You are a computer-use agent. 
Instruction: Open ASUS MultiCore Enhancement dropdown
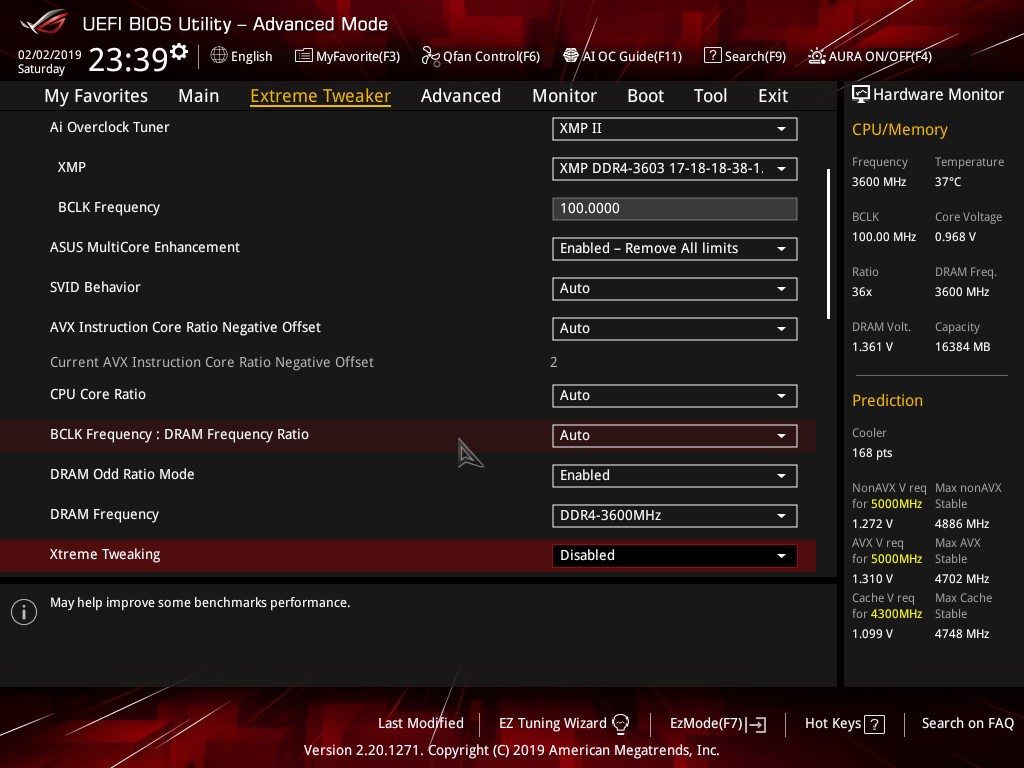(x=675, y=249)
